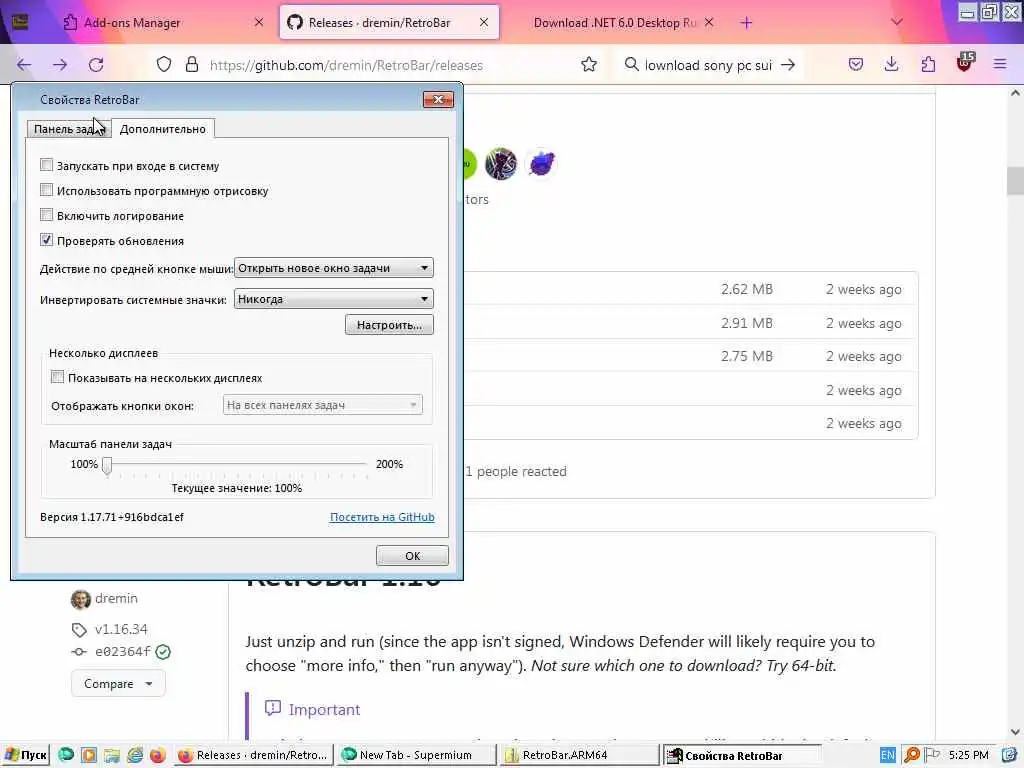The height and width of the screenshot is (768, 1024).
Task: Bookmark this page with the star
Action: pyautogui.click(x=588, y=65)
